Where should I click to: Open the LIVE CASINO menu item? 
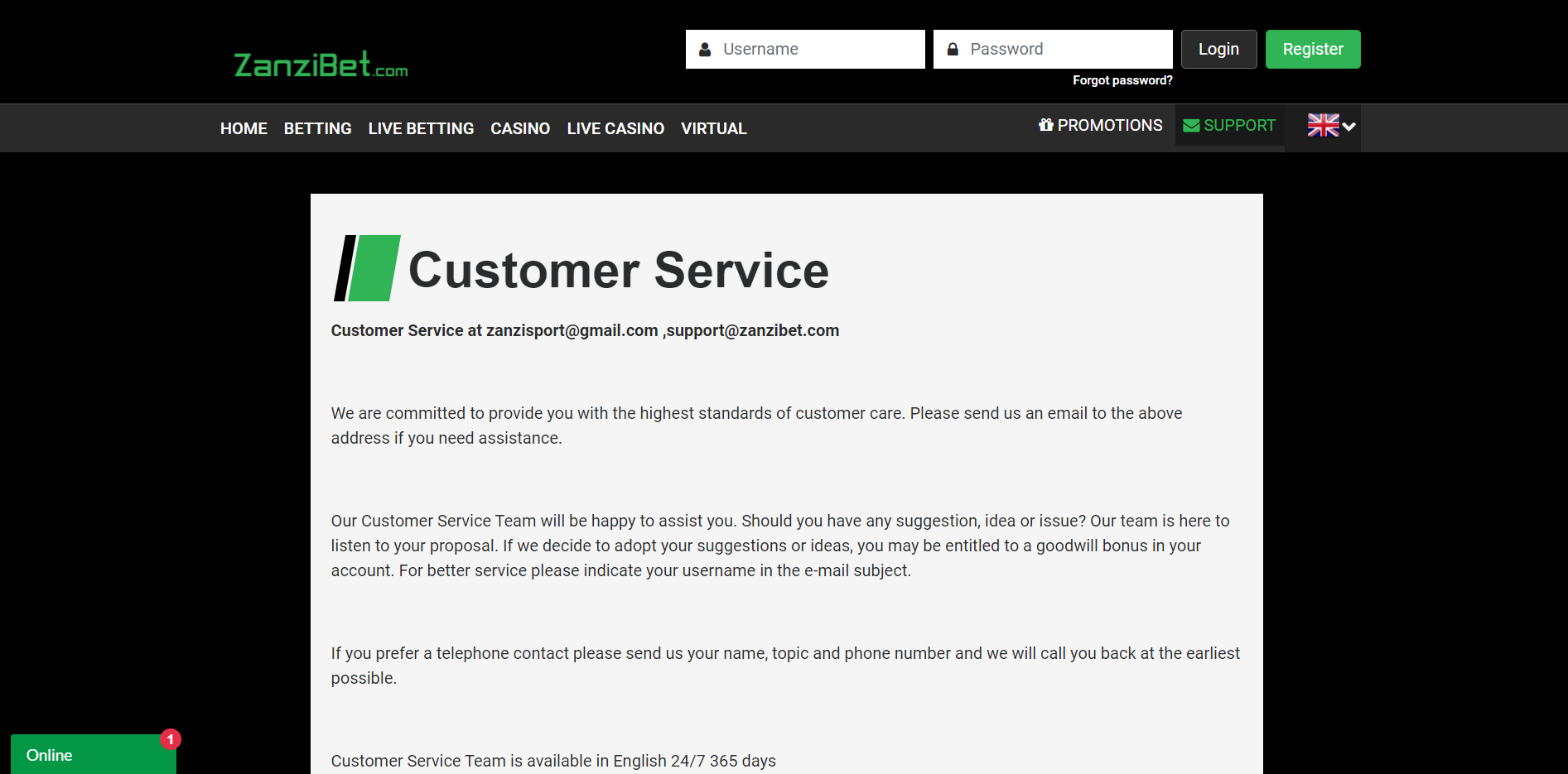point(615,128)
